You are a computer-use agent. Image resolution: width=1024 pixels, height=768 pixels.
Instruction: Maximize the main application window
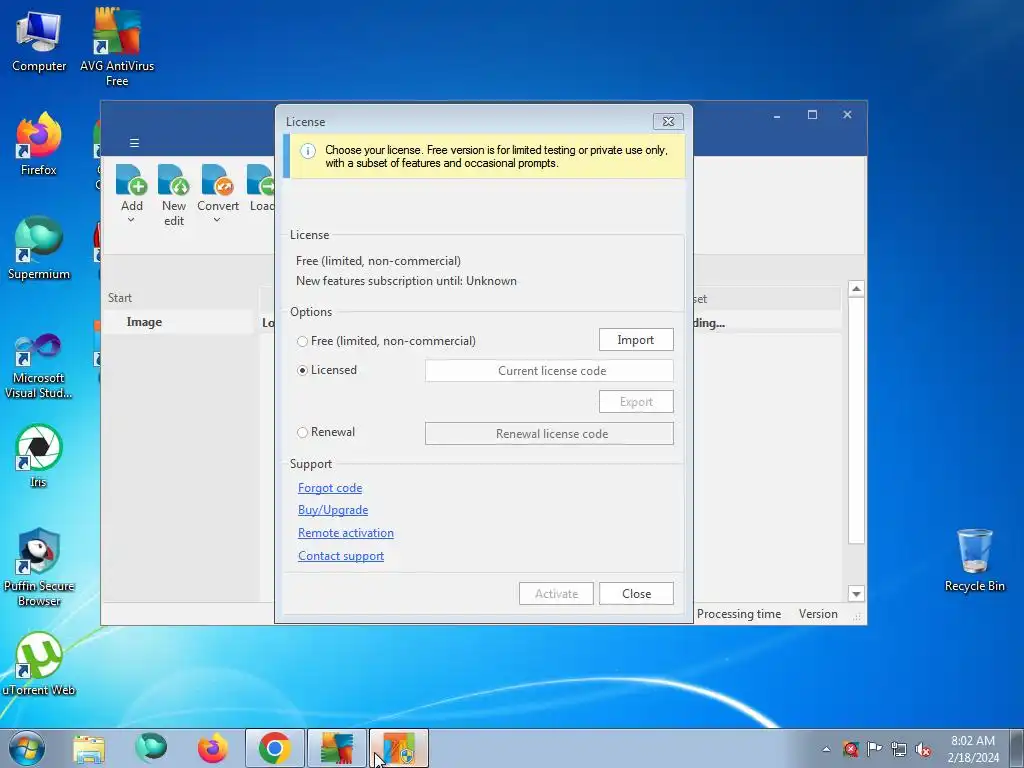pyautogui.click(x=812, y=115)
